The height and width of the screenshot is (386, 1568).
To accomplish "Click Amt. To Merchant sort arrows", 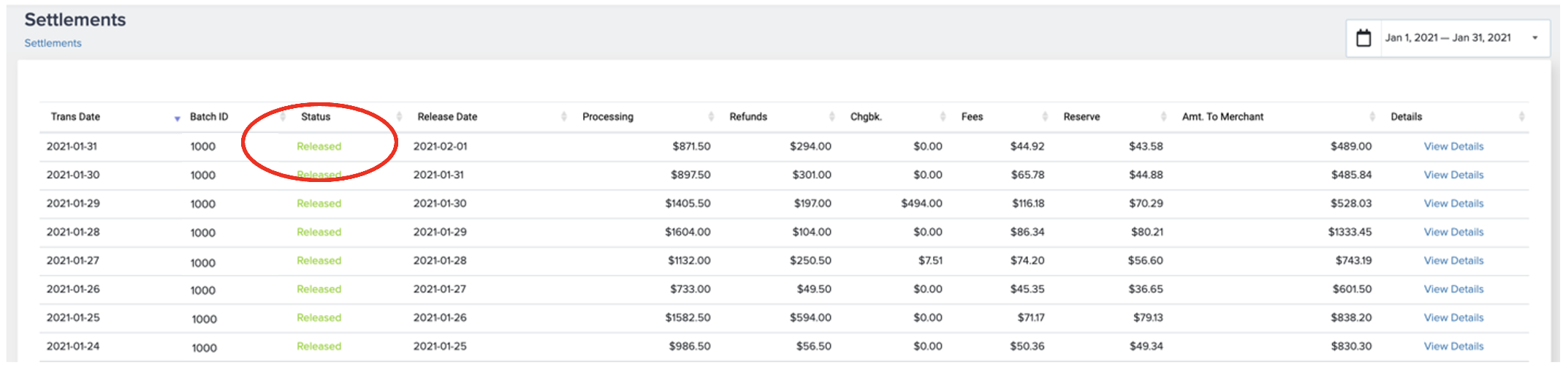I will 1372,117.
